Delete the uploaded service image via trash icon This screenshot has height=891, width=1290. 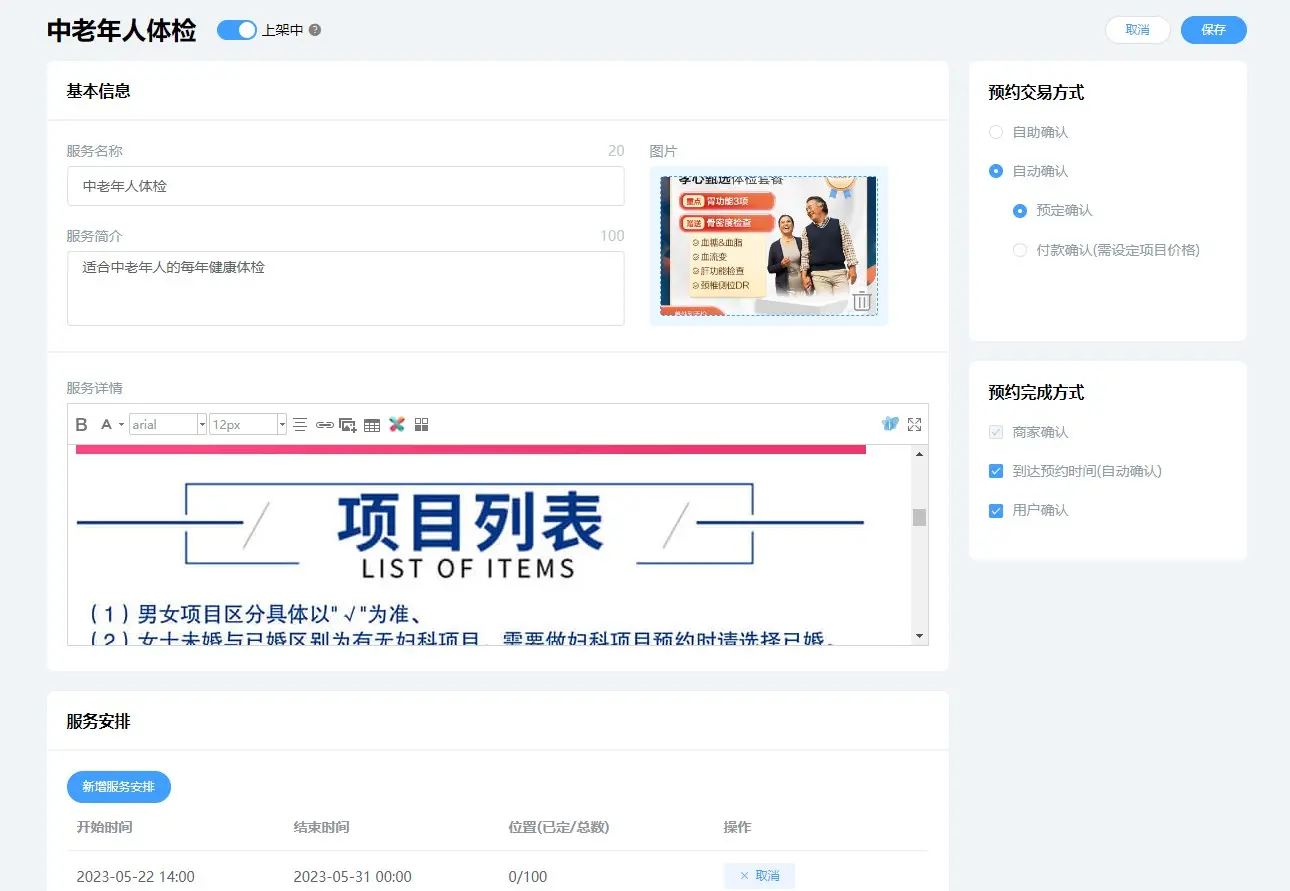point(862,301)
